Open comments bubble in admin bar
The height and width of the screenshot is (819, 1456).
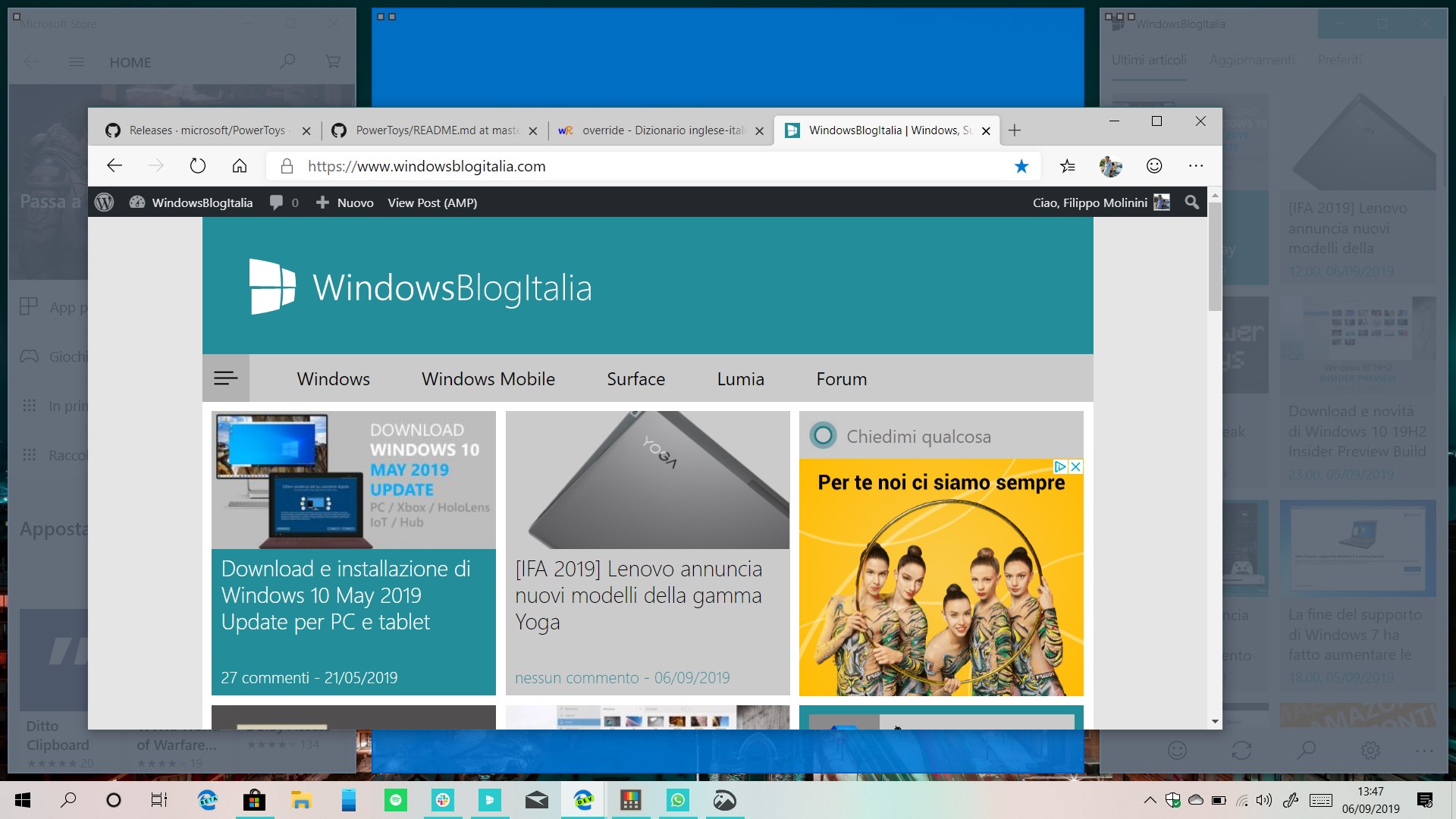click(284, 202)
